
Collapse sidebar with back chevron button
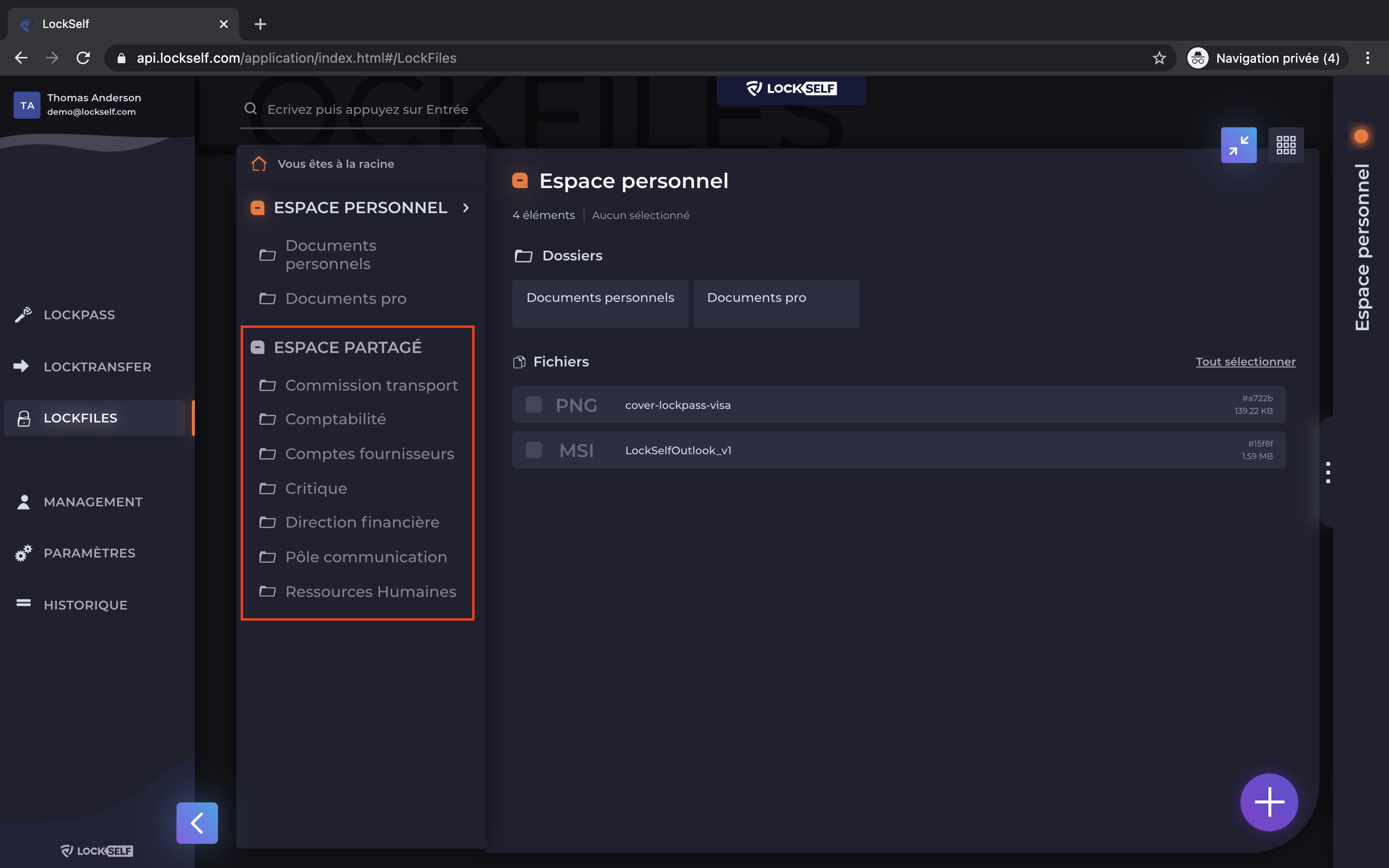click(197, 823)
